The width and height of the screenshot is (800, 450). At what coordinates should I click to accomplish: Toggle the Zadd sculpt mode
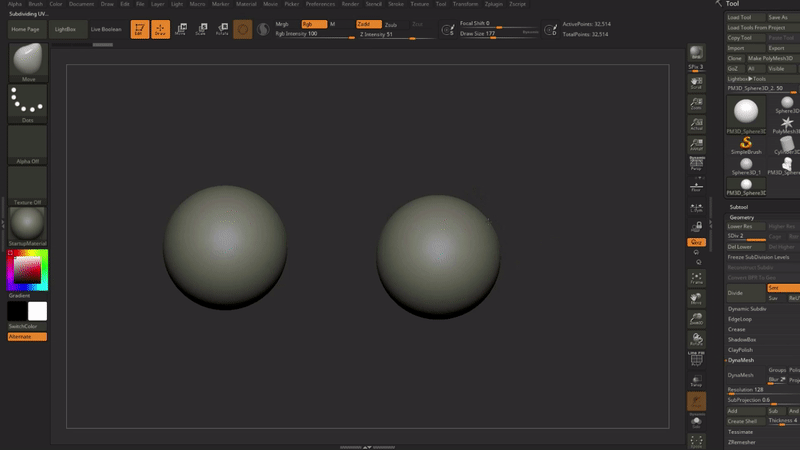[x=369, y=24]
